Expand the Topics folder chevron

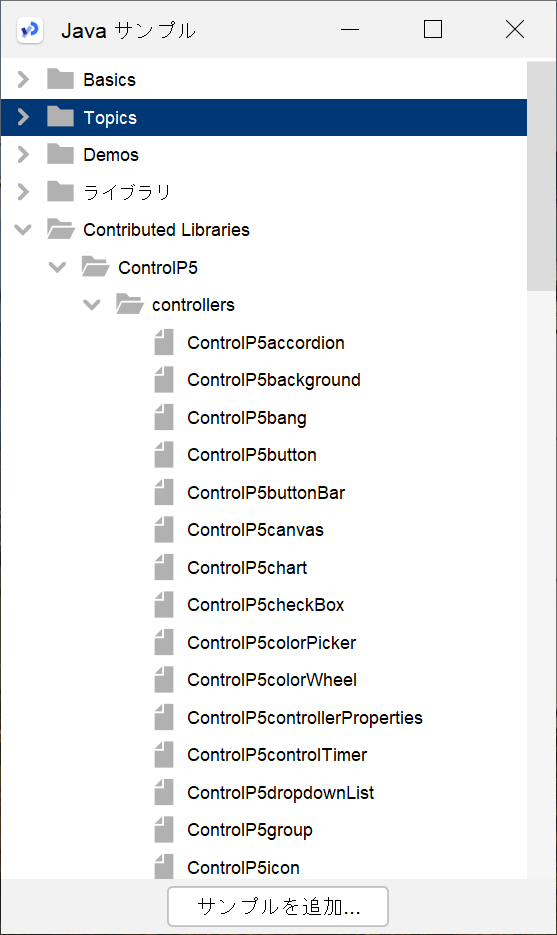point(23,116)
